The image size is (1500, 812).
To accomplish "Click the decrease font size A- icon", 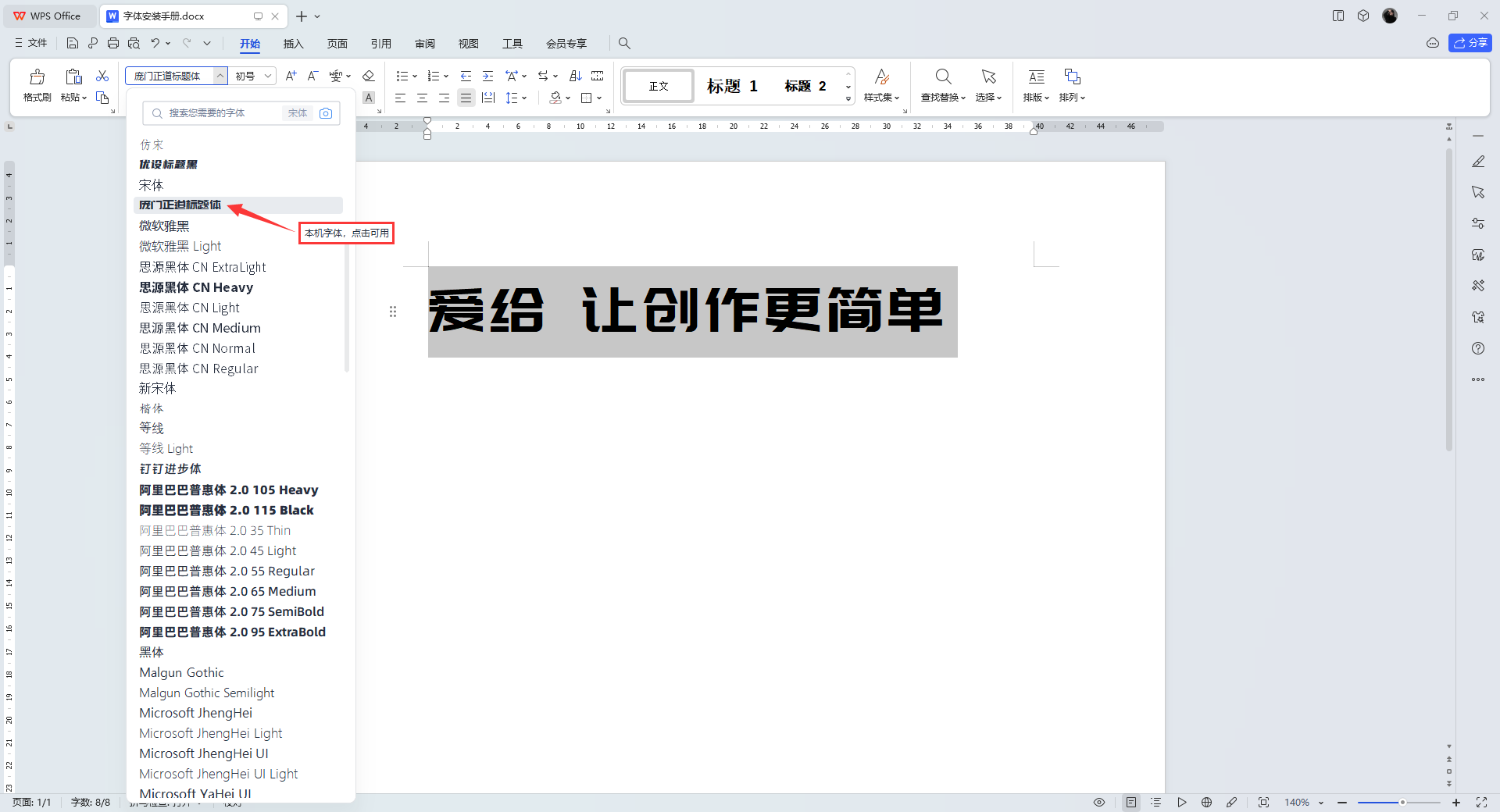I will pyautogui.click(x=312, y=76).
